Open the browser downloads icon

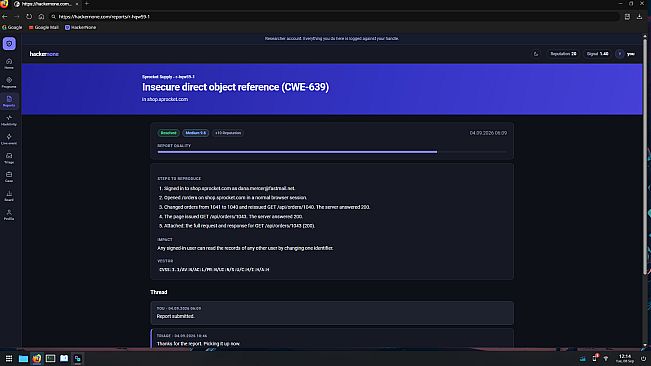pyautogui.click(x=639, y=17)
